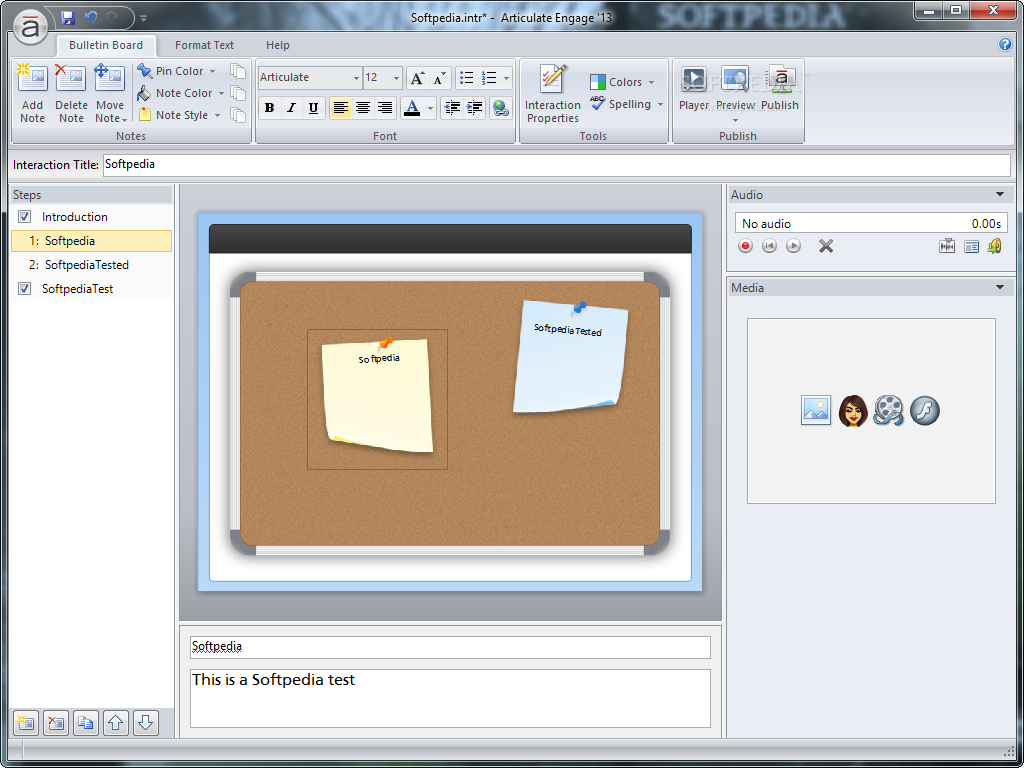Open the font size 12 dropdown
The width and height of the screenshot is (1024, 768).
pyautogui.click(x=396, y=78)
